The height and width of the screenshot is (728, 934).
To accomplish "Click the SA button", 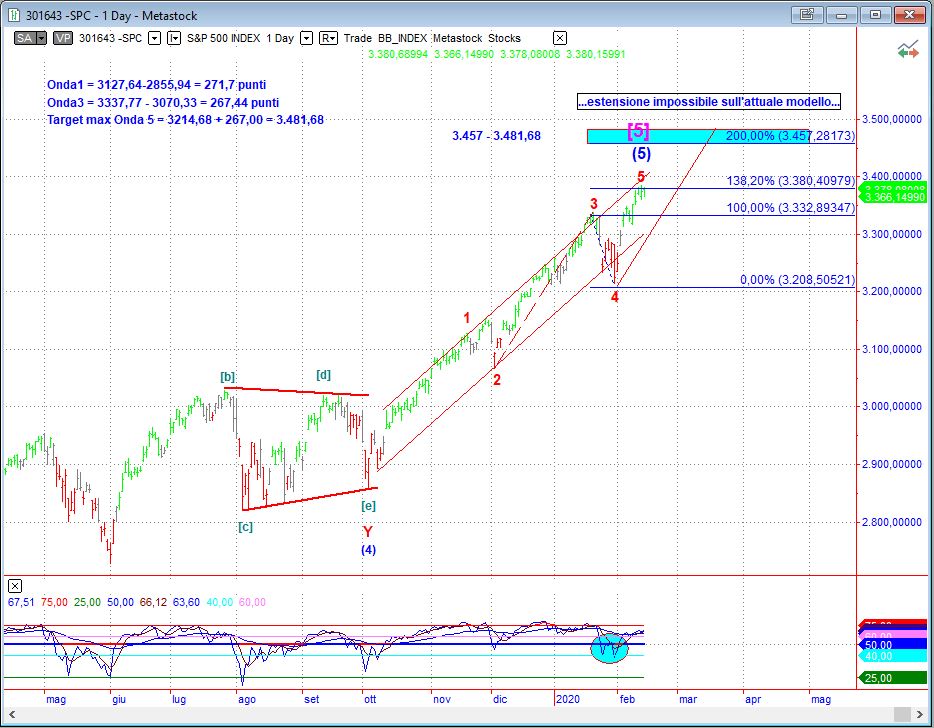I will coord(24,38).
